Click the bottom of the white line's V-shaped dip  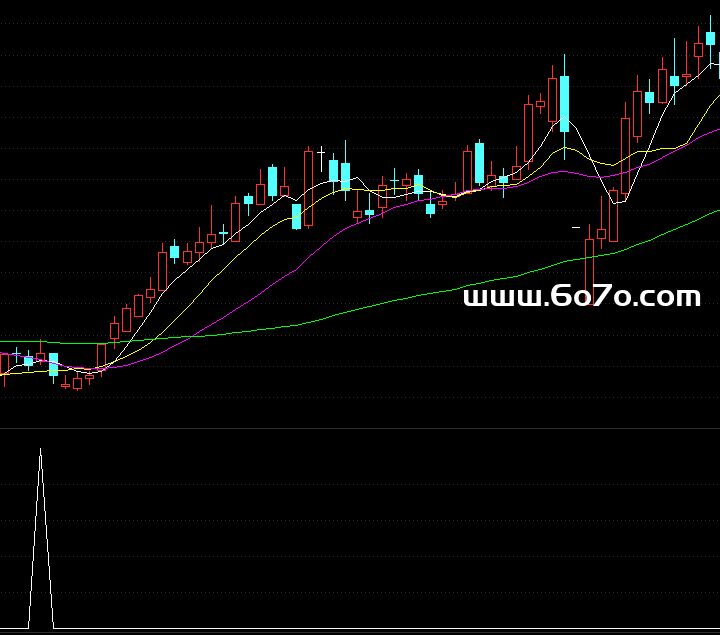(x=615, y=201)
